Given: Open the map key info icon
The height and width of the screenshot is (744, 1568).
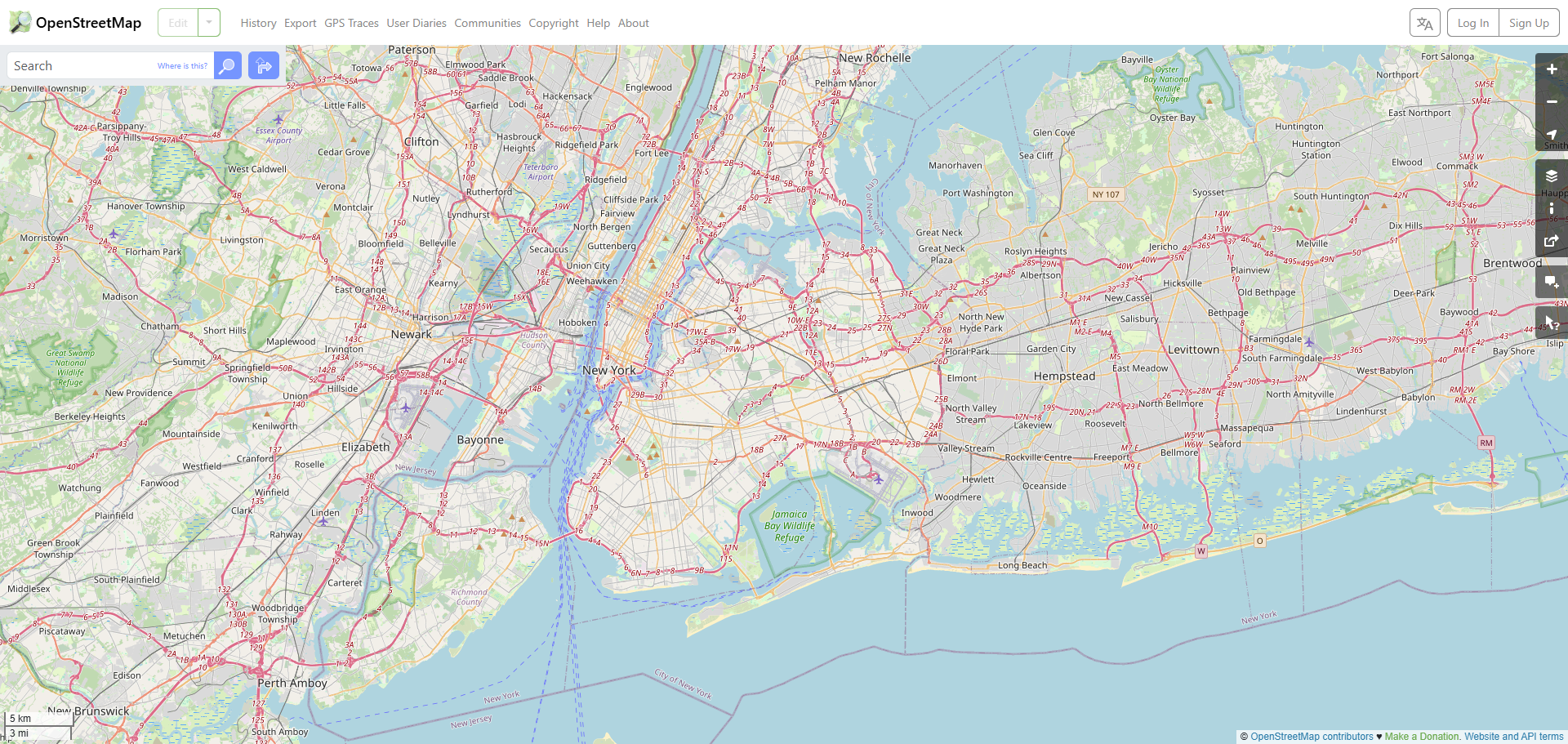Looking at the screenshot, I should click(x=1552, y=208).
